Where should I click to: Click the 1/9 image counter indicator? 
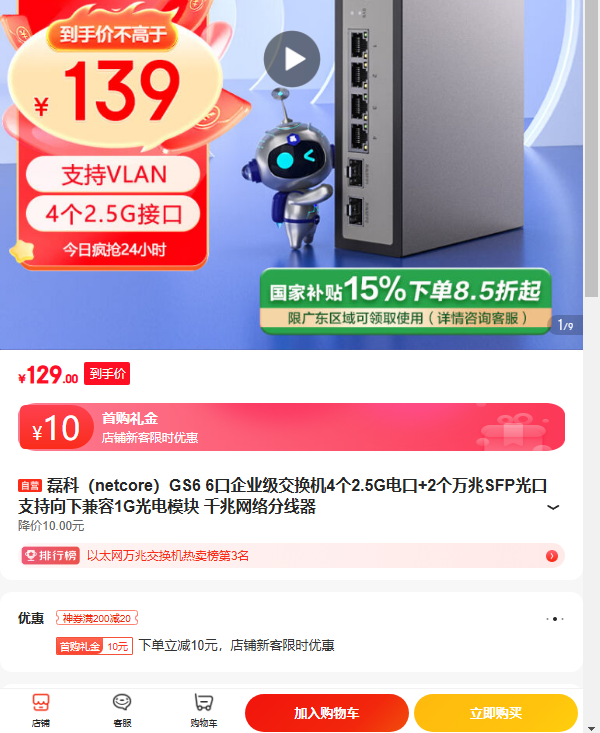pos(565,325)
